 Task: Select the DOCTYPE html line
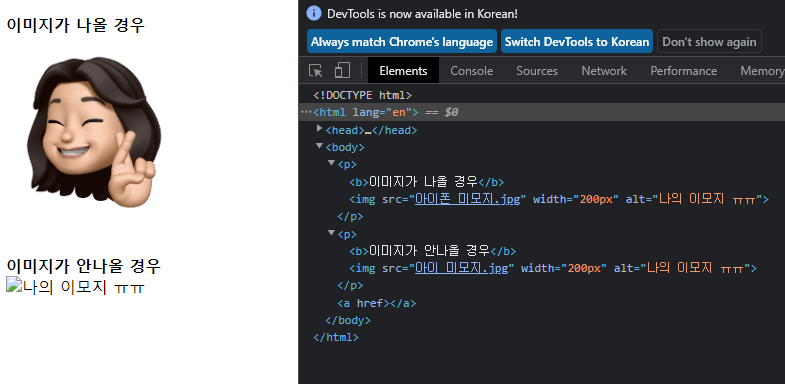pyautogui.click(x=362, y=95)
